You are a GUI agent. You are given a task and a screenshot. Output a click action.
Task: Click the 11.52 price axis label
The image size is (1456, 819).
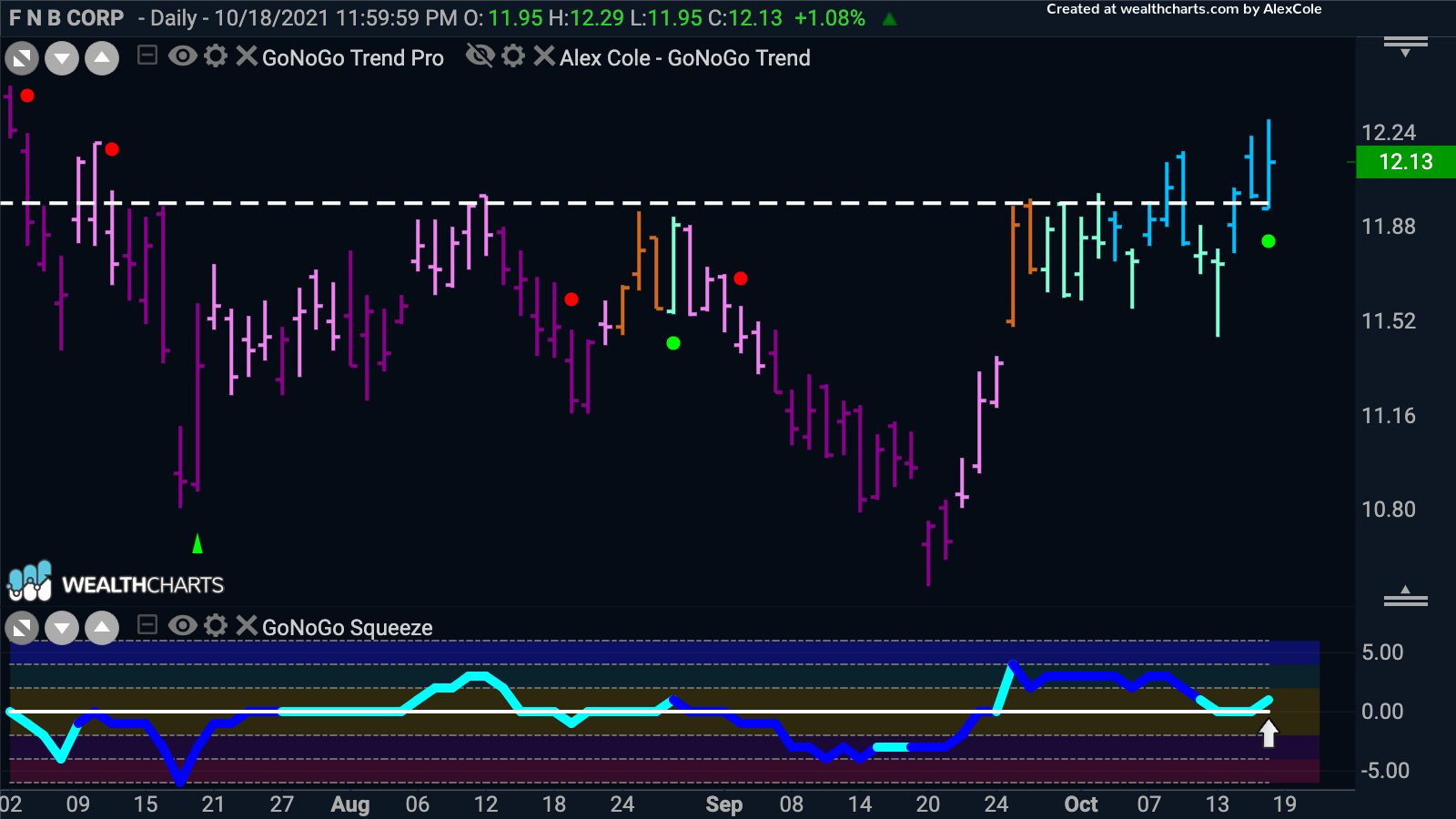[x=1389, y=321]
